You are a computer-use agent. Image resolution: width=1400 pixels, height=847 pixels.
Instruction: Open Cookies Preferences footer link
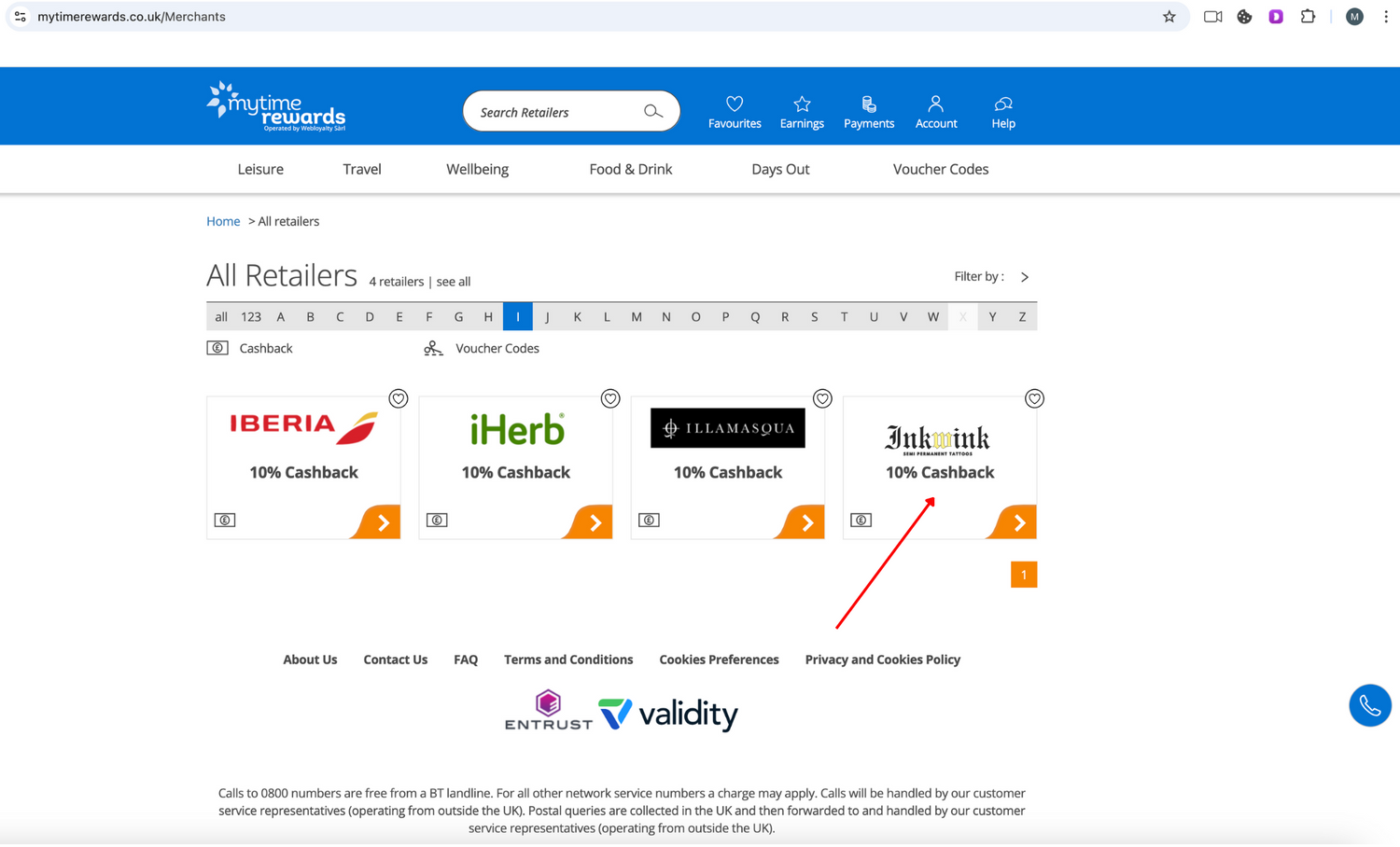(x=719, y=660)
